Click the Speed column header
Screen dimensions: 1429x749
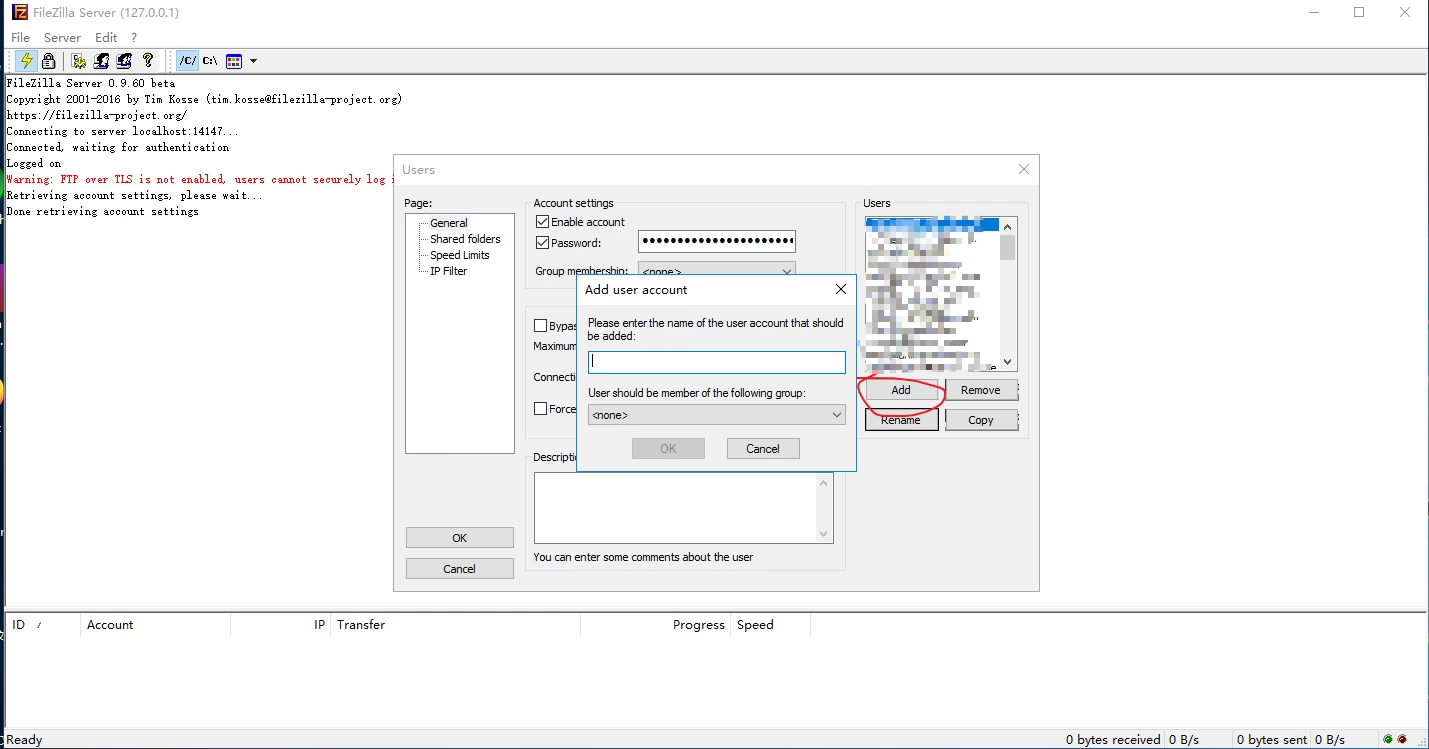point(770,625)
